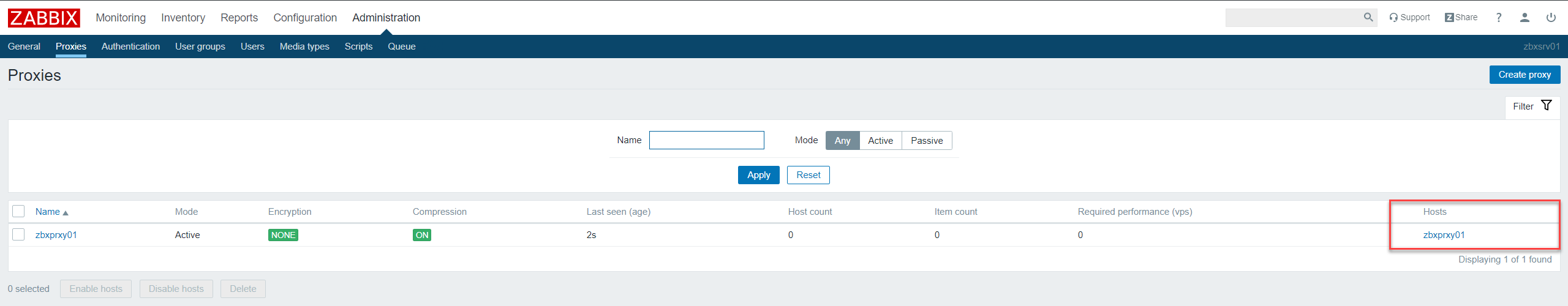This screenshot has height=306, width=1568.
Task: Open the Reports menu
Action: pyautogui.click(x=239, y=18)
